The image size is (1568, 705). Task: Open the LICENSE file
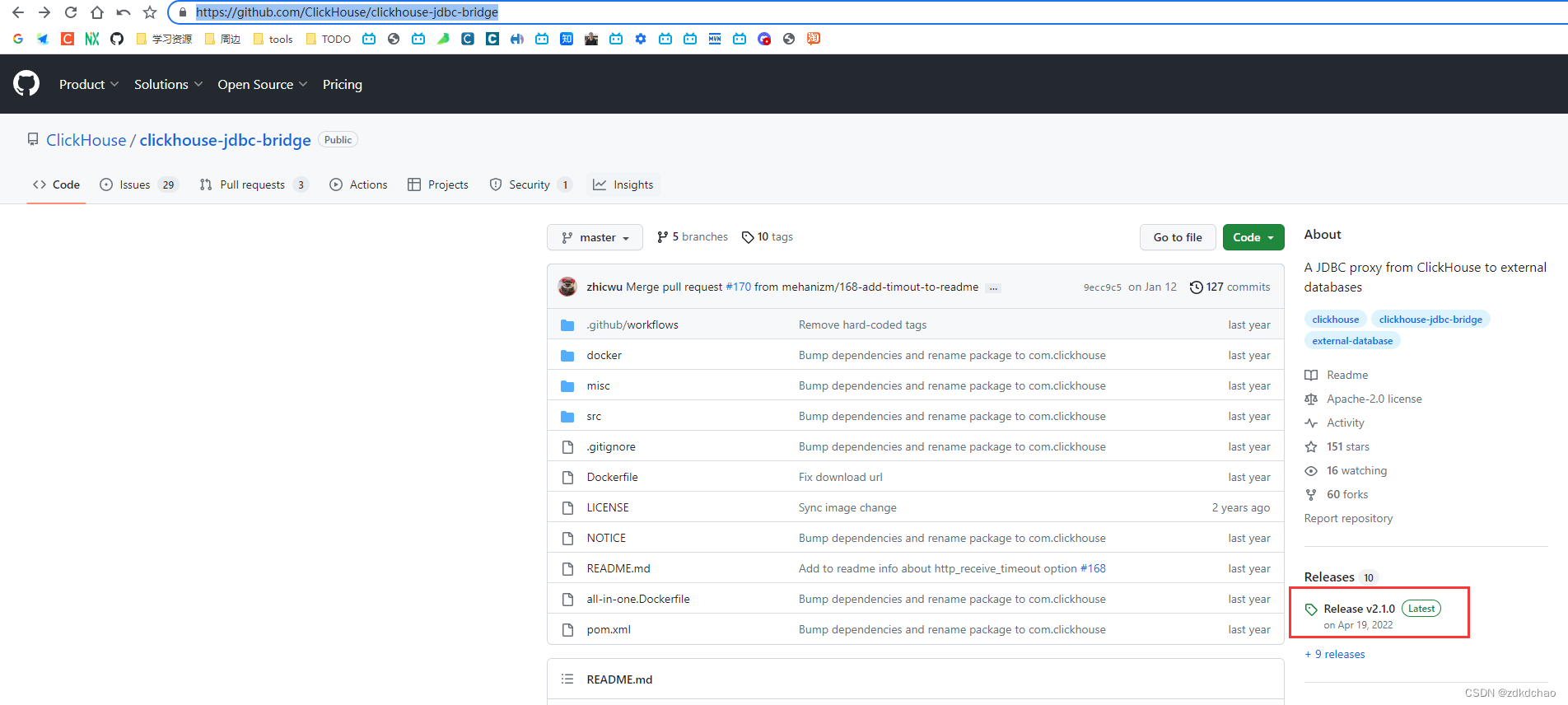608,507
